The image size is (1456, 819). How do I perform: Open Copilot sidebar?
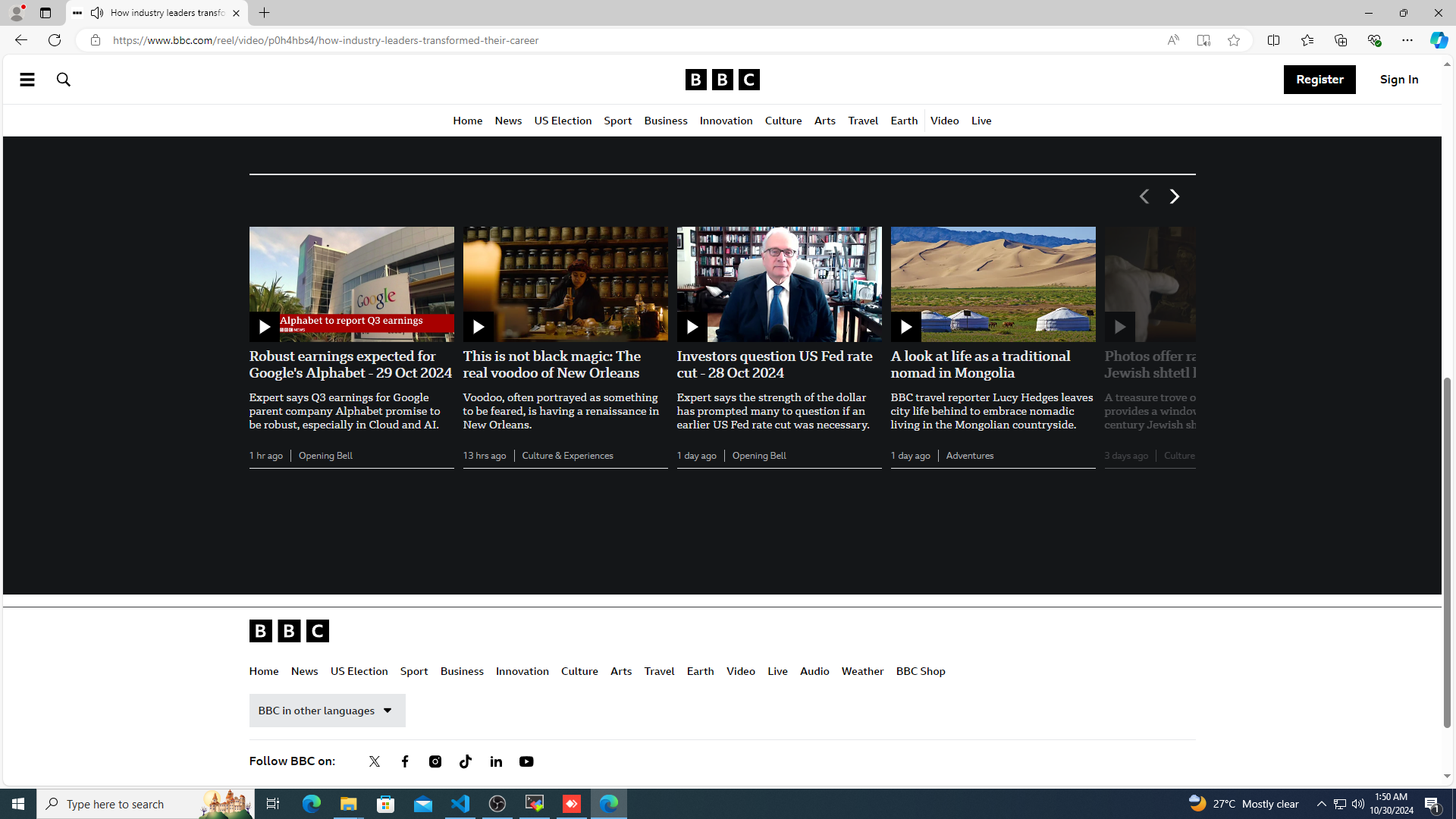[1439, 40]
